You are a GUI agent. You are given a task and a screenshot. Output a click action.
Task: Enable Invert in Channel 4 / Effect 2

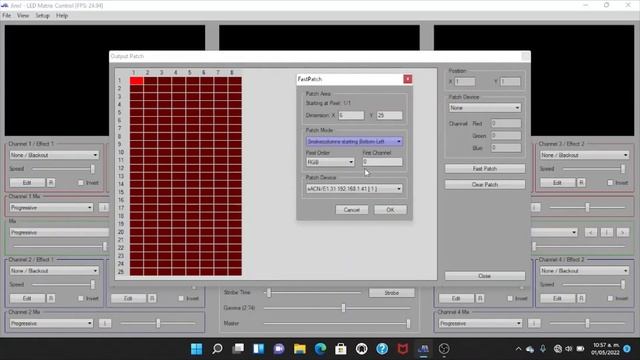(610, 299)
